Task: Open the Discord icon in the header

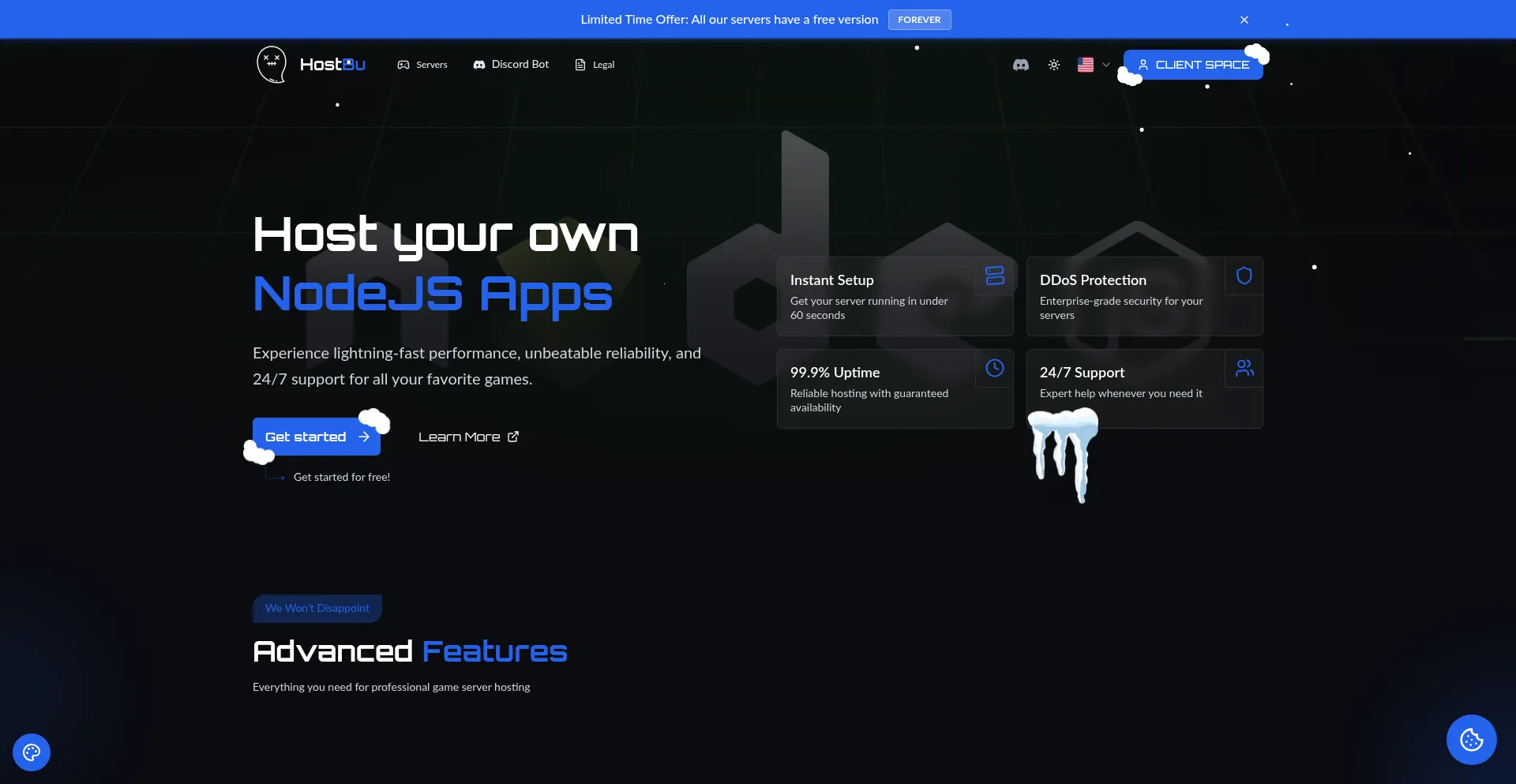Action: coord(1021,65)
